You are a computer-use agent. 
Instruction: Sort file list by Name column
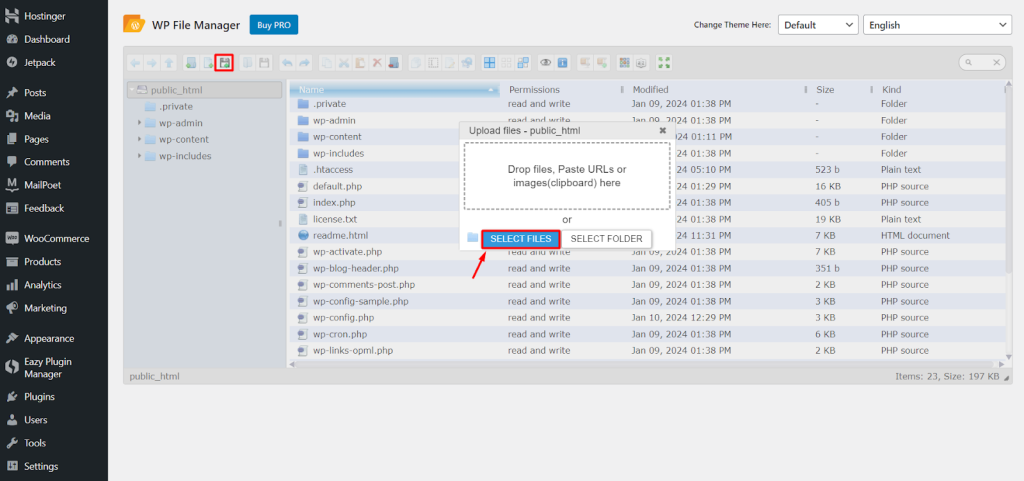395,89
